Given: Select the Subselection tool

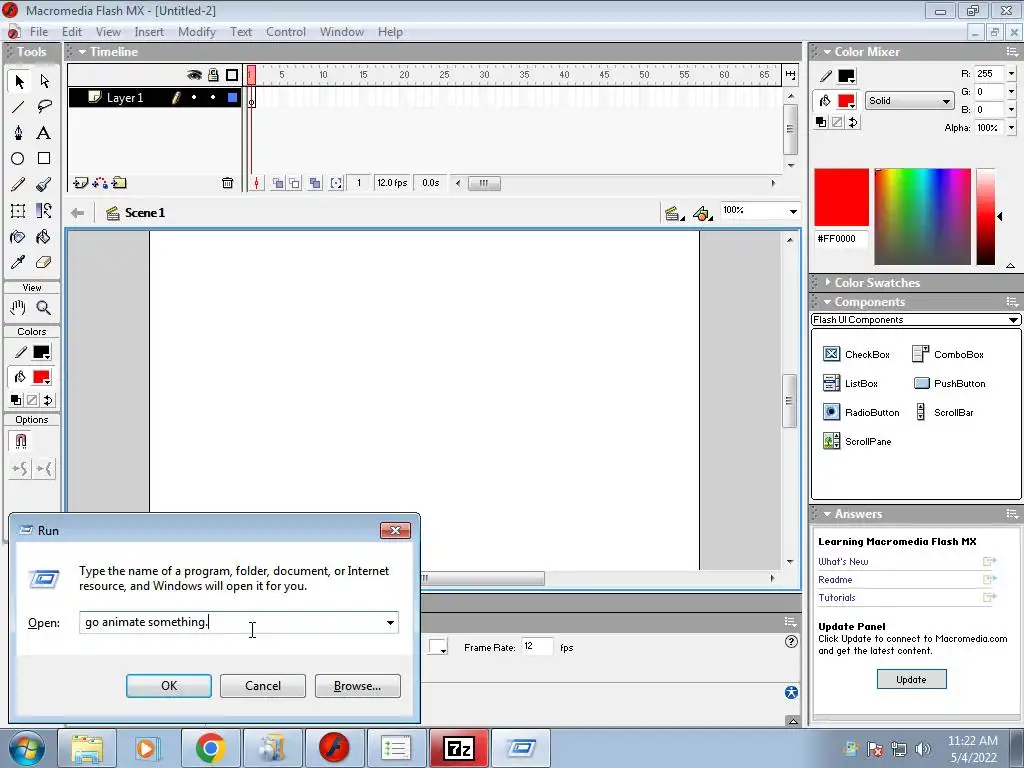Looking at the screenshot, I should [x=44, y=81].
